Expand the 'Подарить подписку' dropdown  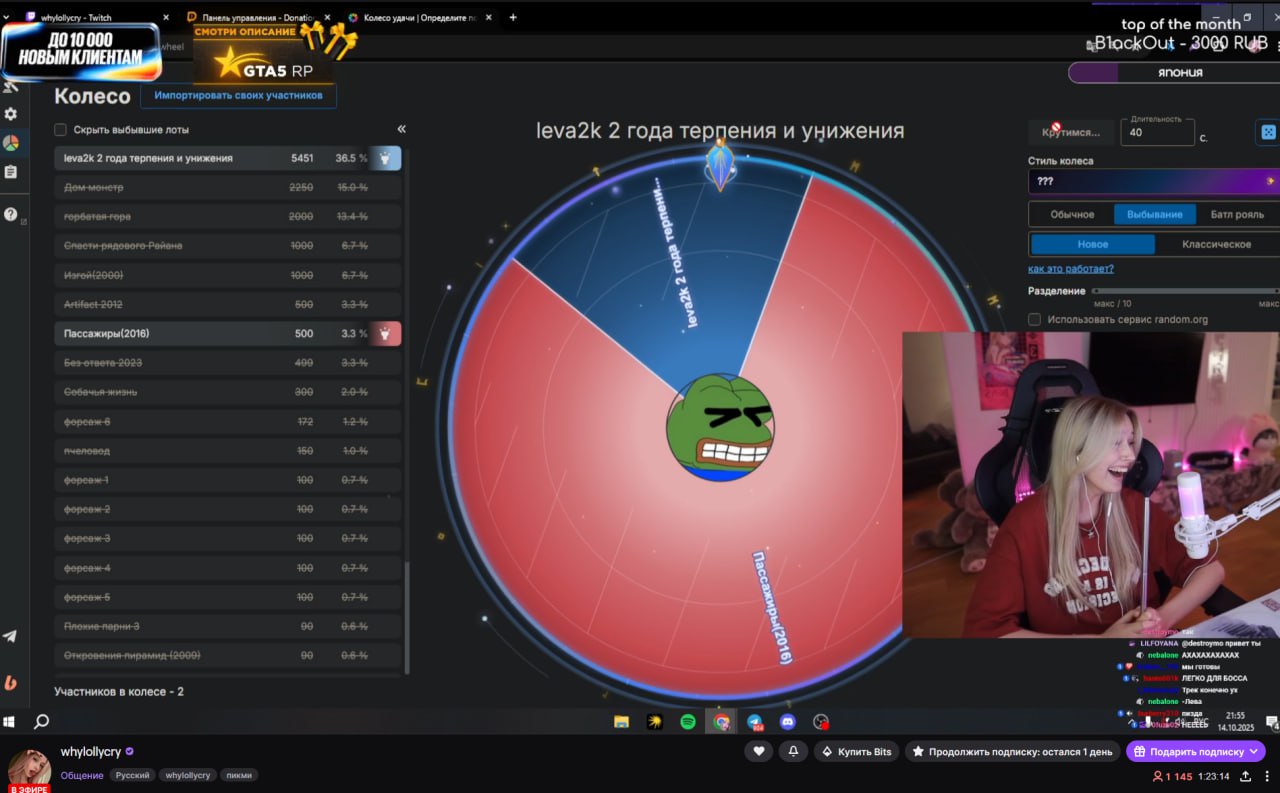(1255, 752)
